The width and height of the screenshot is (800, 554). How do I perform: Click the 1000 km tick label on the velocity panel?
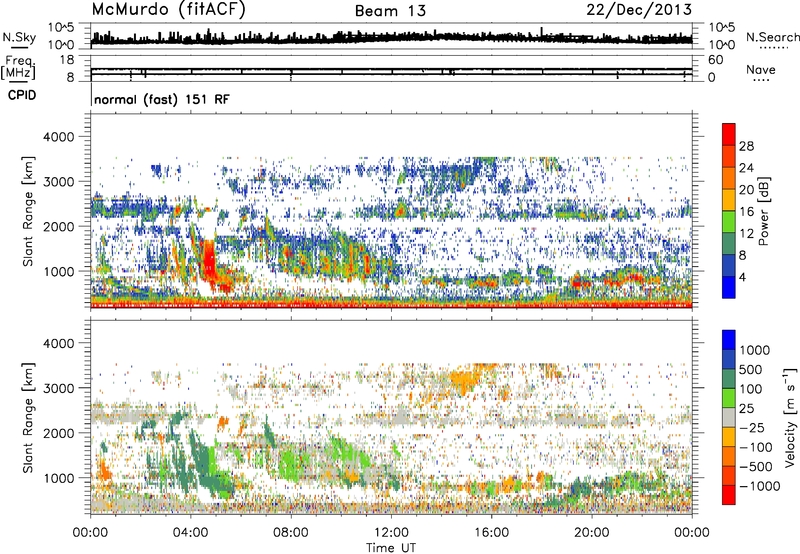point(58,478)
